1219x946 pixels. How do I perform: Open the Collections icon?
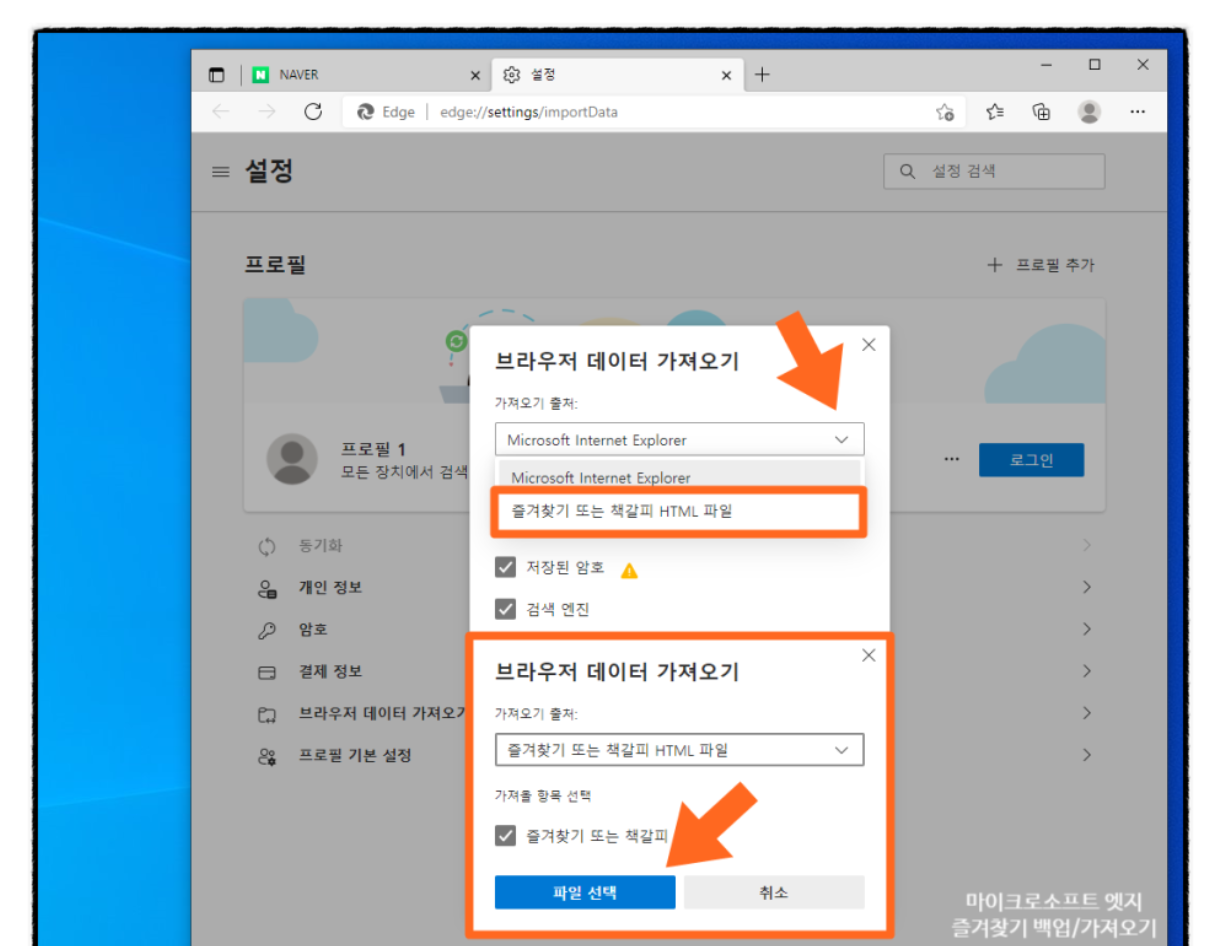tap(1042, 112)
